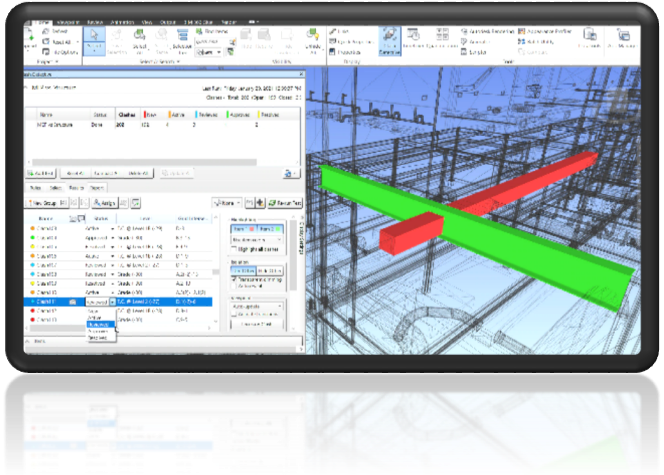Toggle the Highlight all clashes checkbox
Image resolution: width=664 pixels, height=475 pixels.
click(x=234, y=249)
